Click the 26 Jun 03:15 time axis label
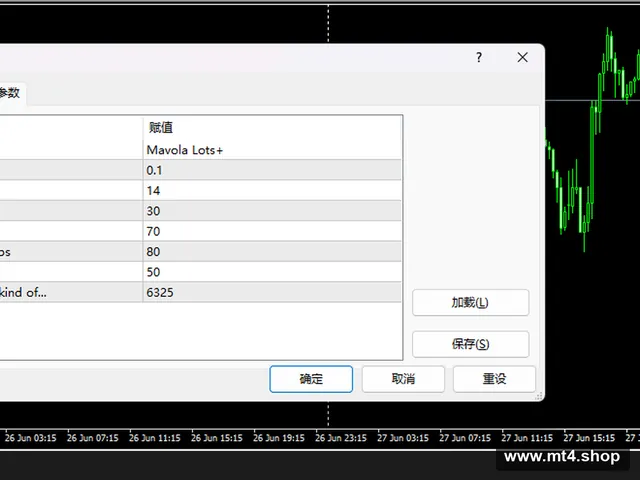 [x=31, y=438]
